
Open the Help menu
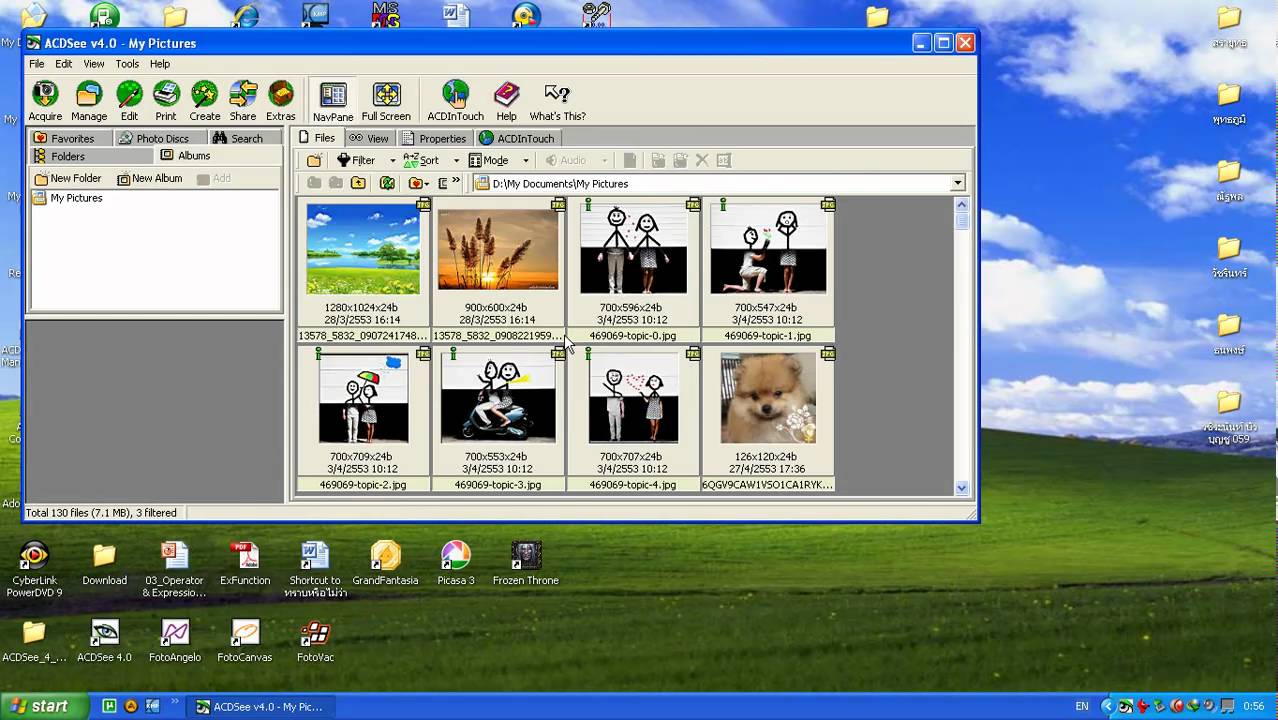[160, 63]
